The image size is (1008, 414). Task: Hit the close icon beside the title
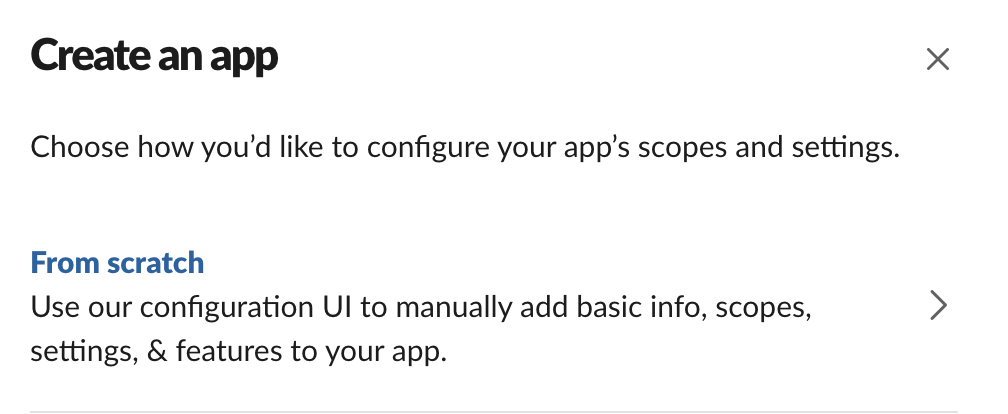coord(937,60)
